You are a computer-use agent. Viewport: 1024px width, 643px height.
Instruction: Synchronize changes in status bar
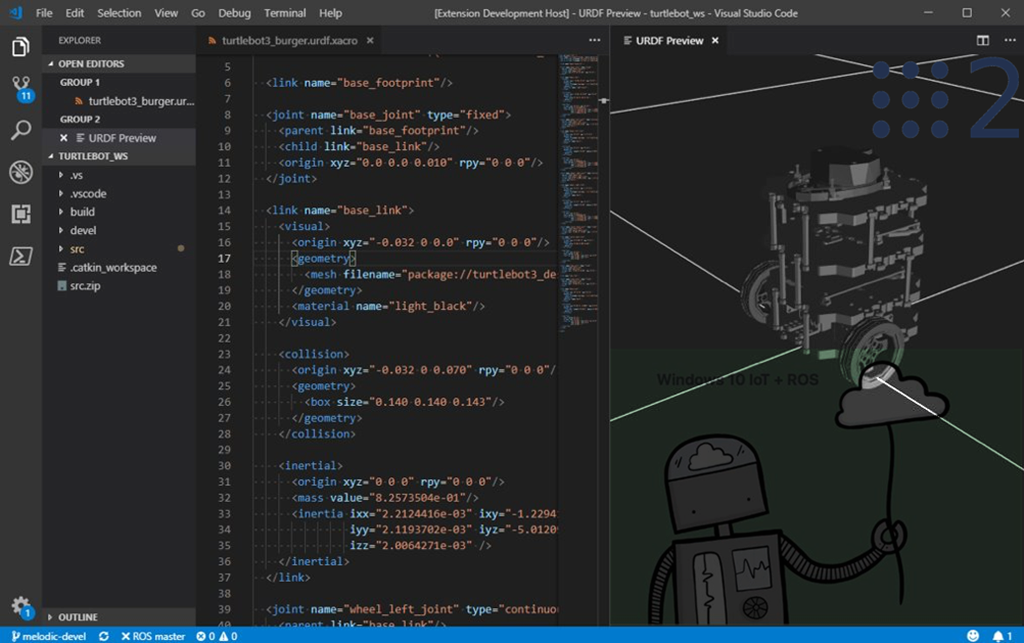pyautogui.click(x=103, y=636)
